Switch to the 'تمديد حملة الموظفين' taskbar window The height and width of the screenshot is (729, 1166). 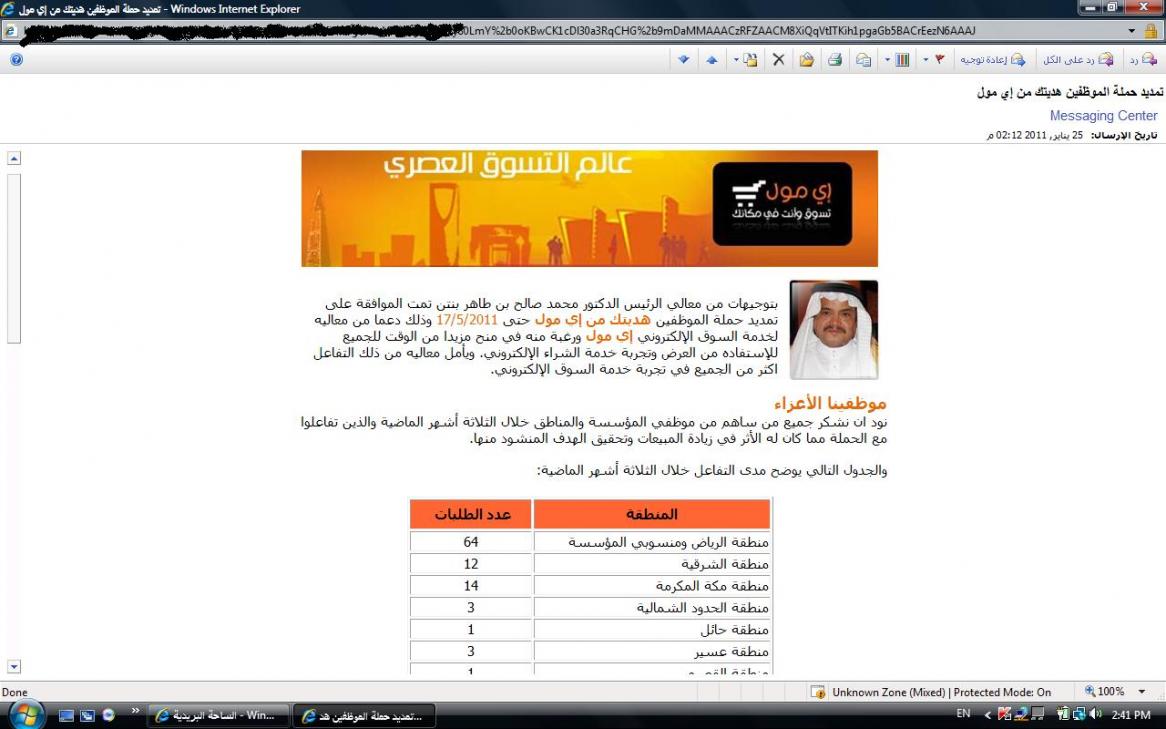pyautogui.click(x=364, y=716)
